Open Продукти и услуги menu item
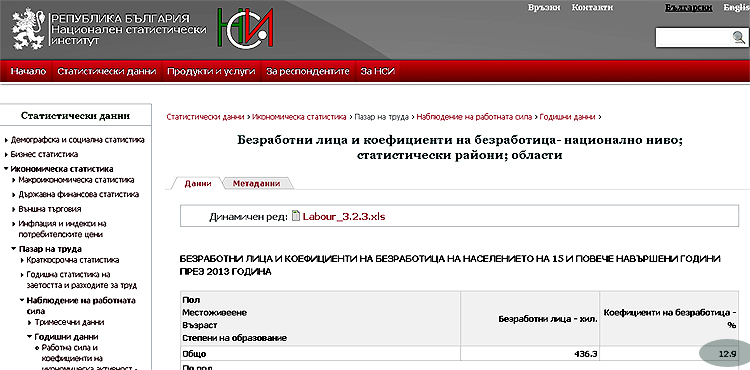This screenshot has width=750, height=370. 211,72
